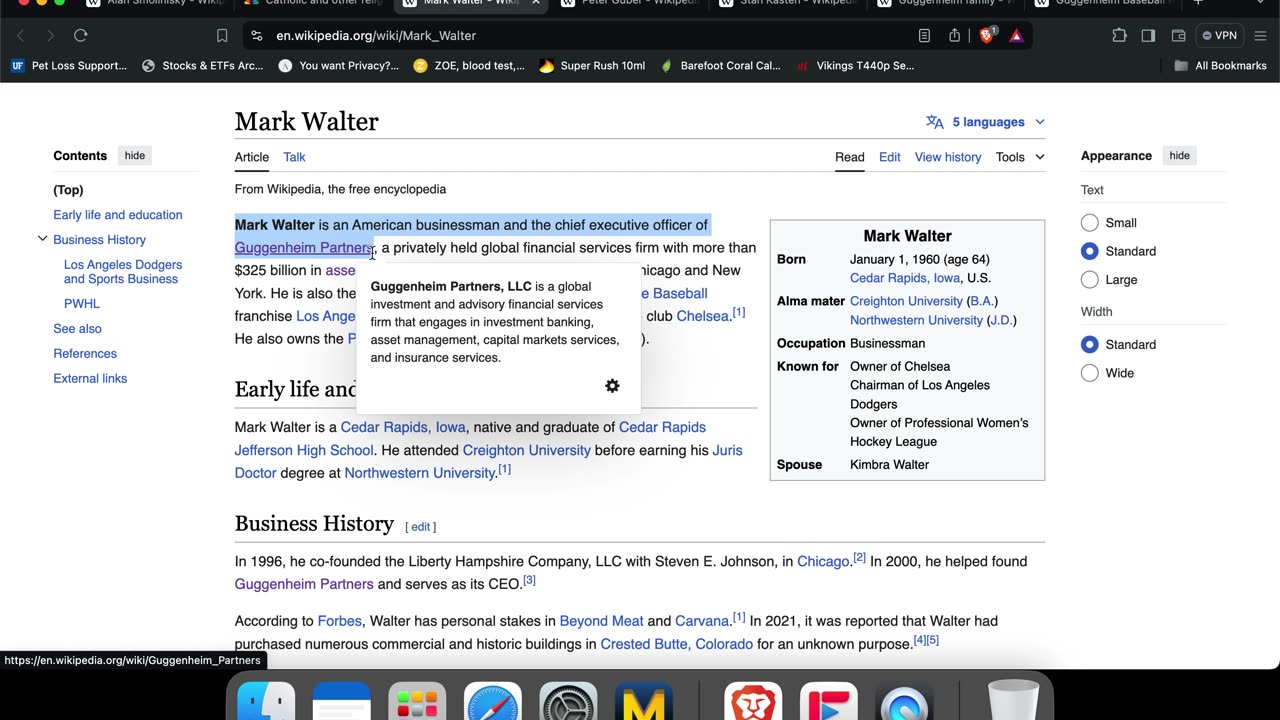Jump to External links in contents
Viewport: 1280px width, 720px height.
coord(90,378)
